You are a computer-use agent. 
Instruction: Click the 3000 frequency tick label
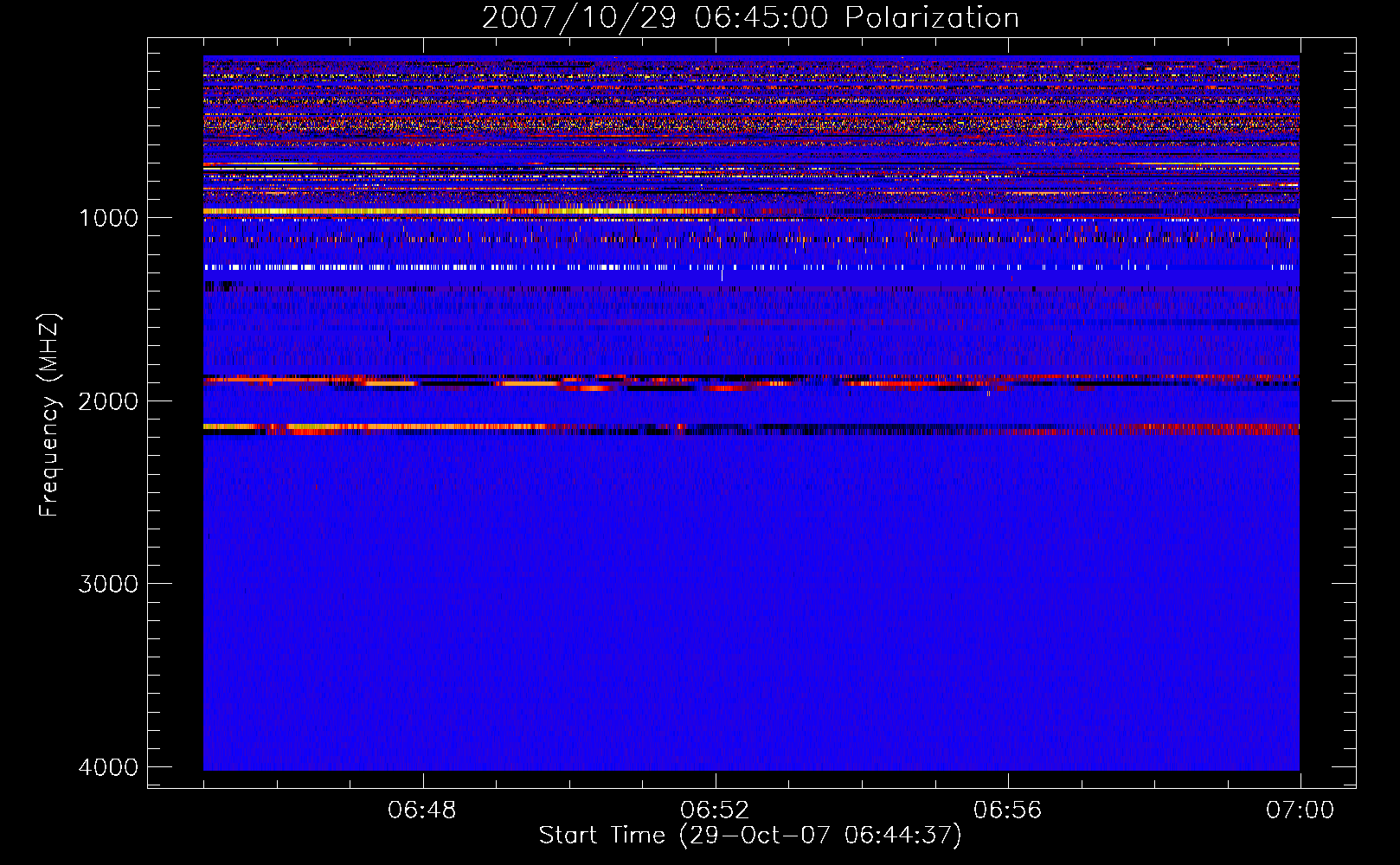click(x=108, y=584)
